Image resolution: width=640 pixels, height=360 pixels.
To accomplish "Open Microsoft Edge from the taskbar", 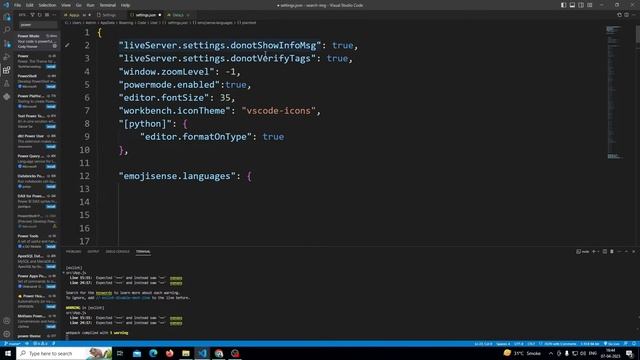I will click(153, 353).
